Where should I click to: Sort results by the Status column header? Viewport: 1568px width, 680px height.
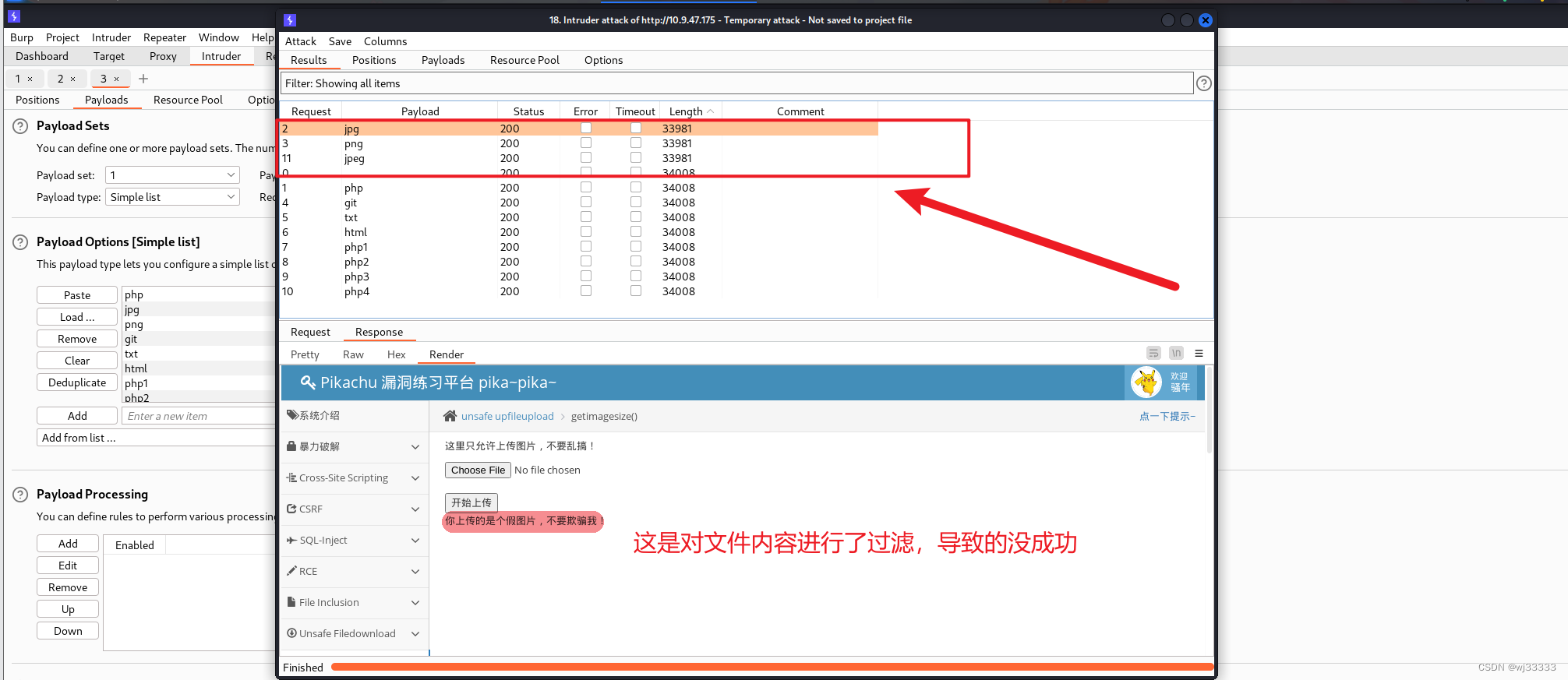[x=528, y=111]
